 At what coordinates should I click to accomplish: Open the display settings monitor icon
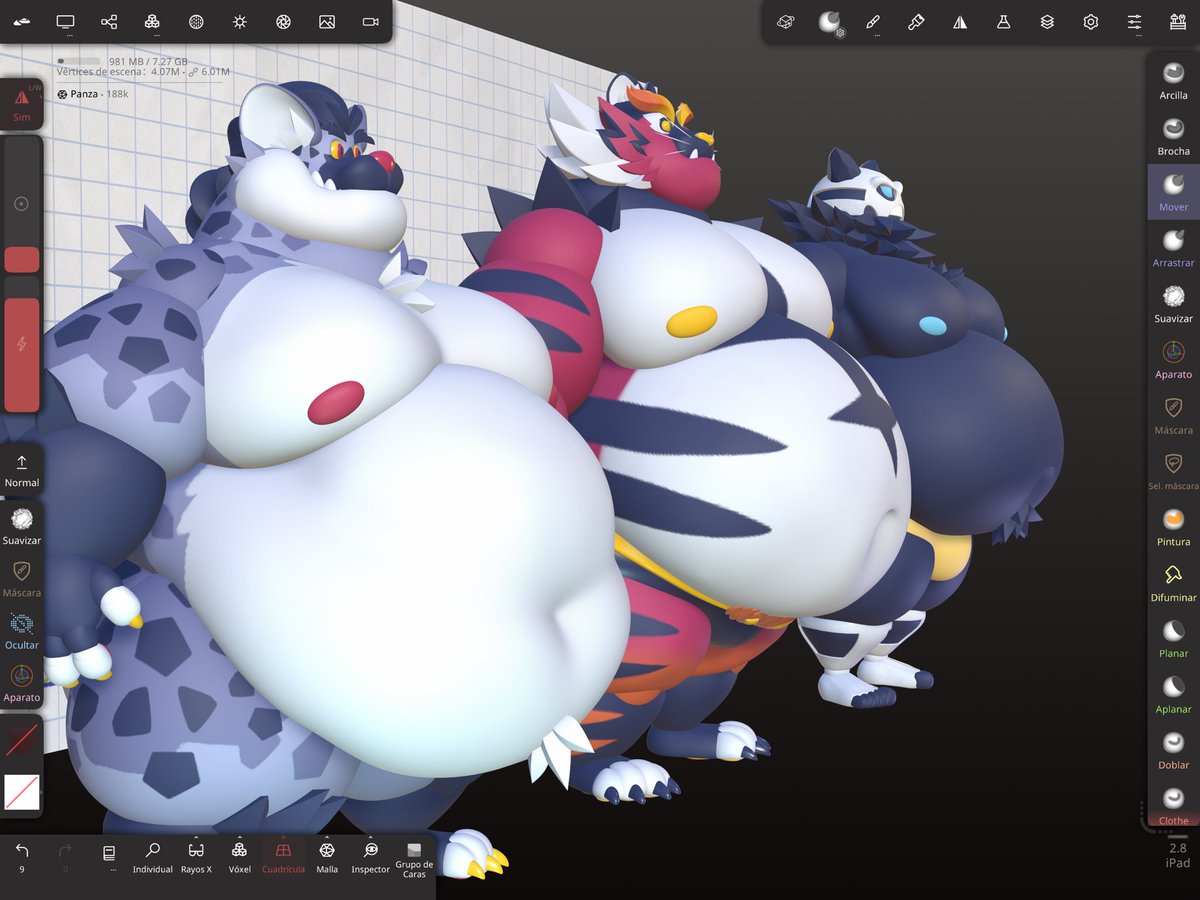click(66, 21)
